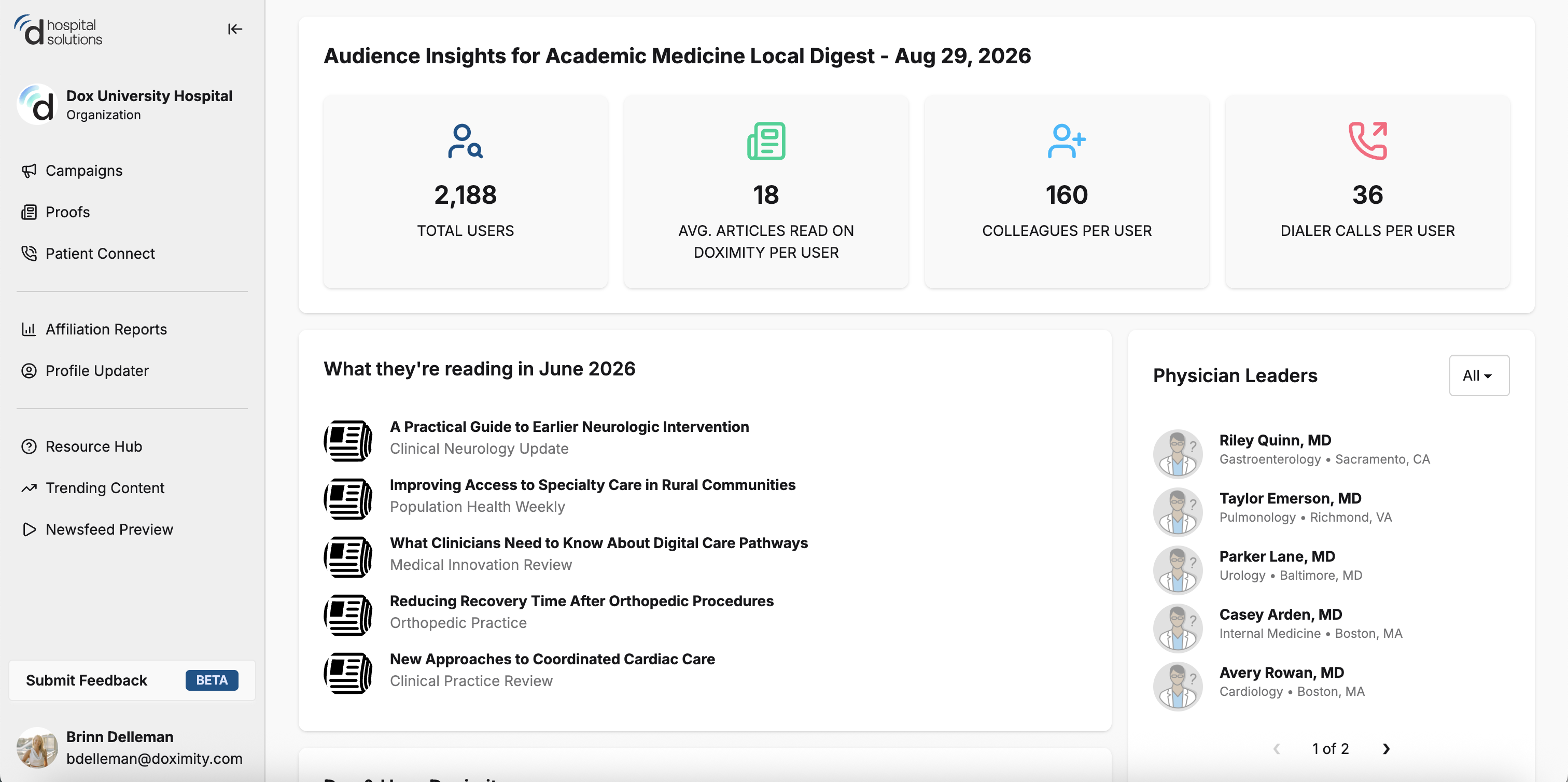Click the Profile Updater person icon
This screenshot has height=782, width=1568.
[29, 371]
